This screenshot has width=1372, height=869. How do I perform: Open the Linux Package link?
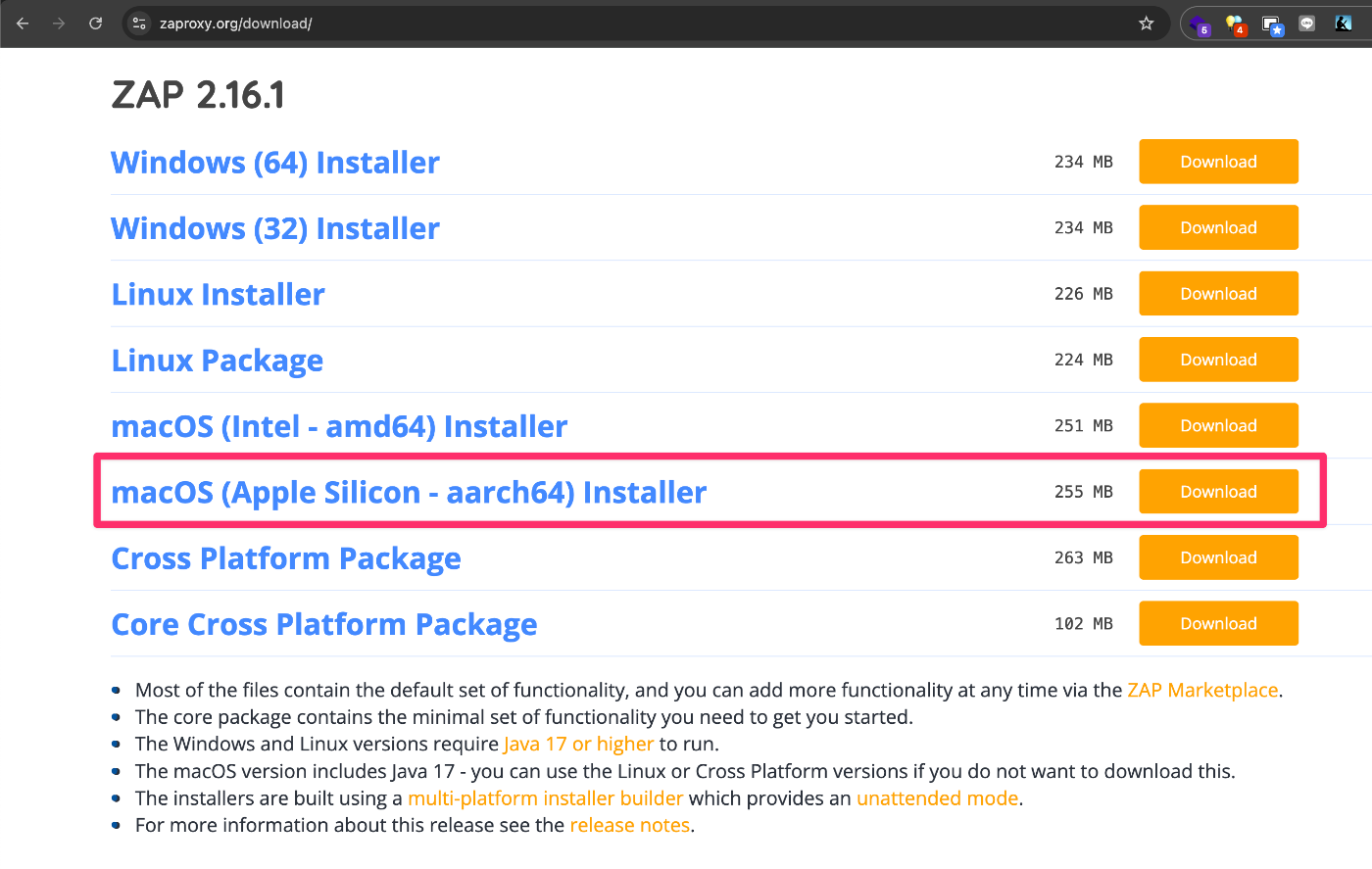click(217, 361)
